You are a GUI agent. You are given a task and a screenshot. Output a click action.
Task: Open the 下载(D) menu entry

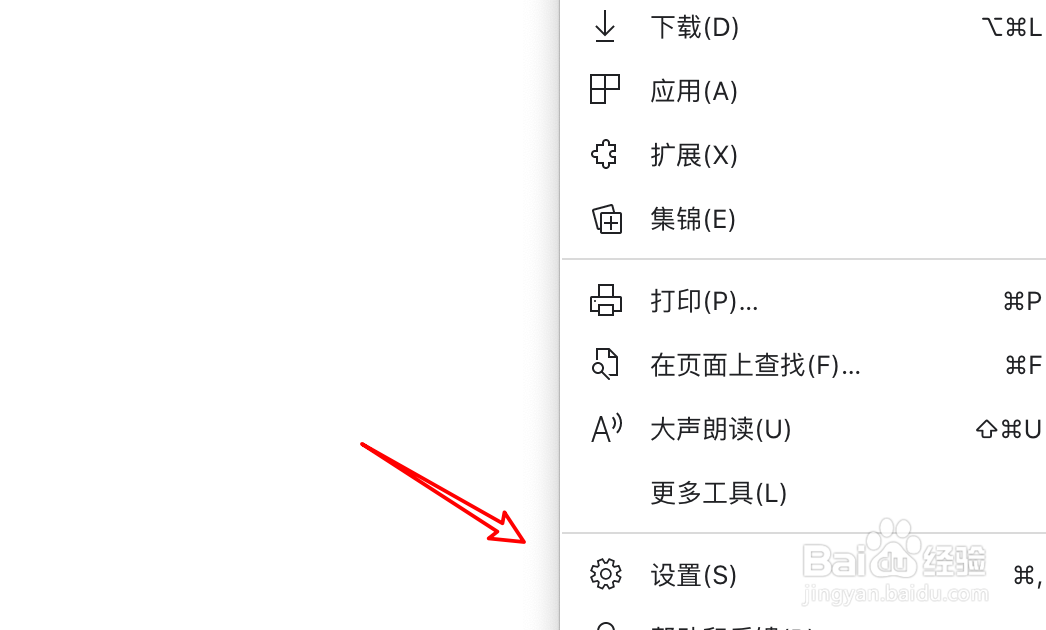[803, 27]
